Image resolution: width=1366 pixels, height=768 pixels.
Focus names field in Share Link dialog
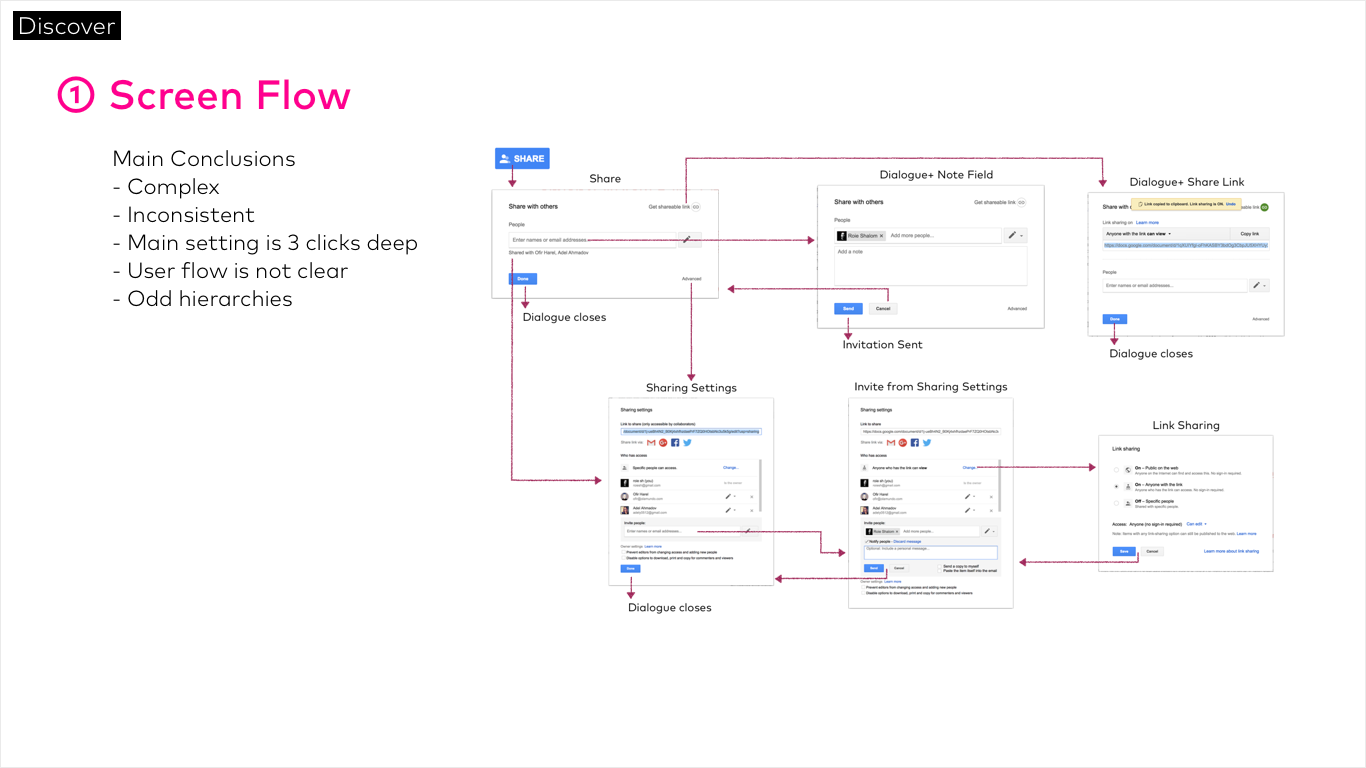point(1175,285)
